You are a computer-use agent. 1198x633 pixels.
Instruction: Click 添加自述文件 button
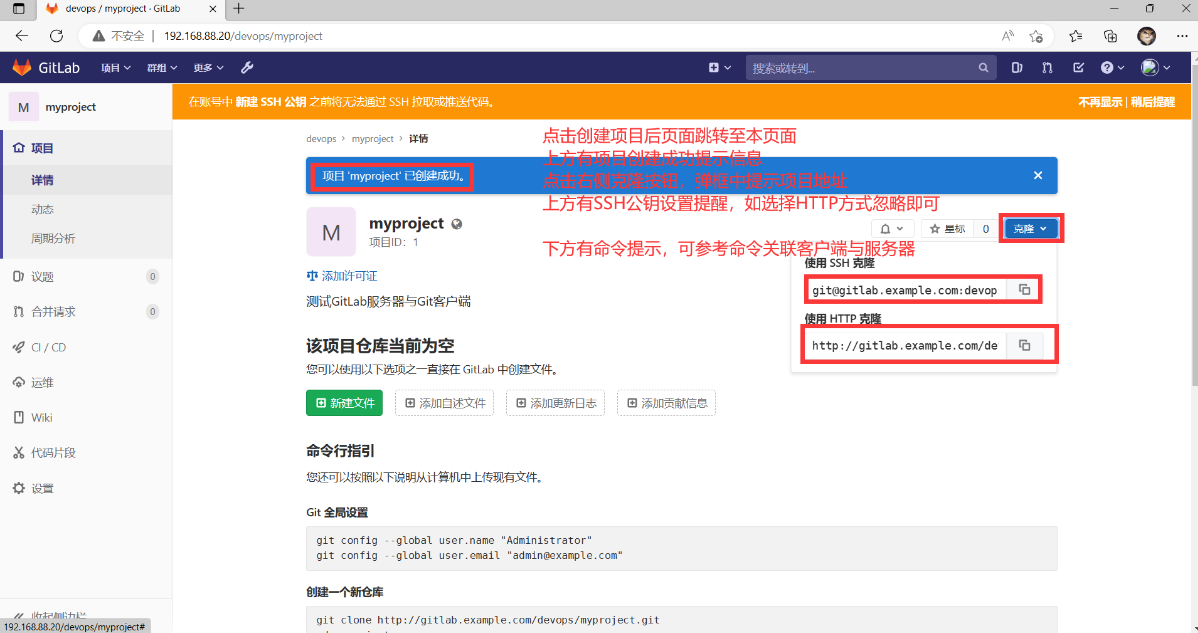coord(445,403)
